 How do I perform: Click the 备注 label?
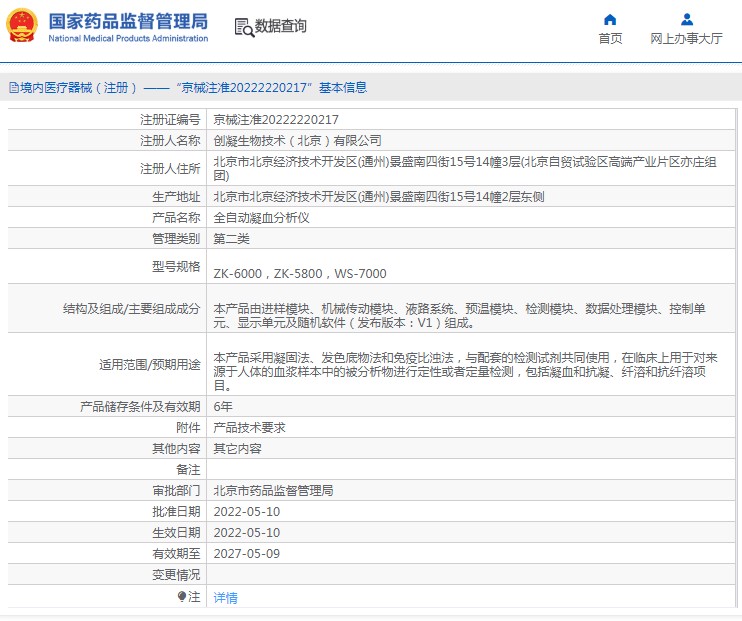[x=188, y=470]
